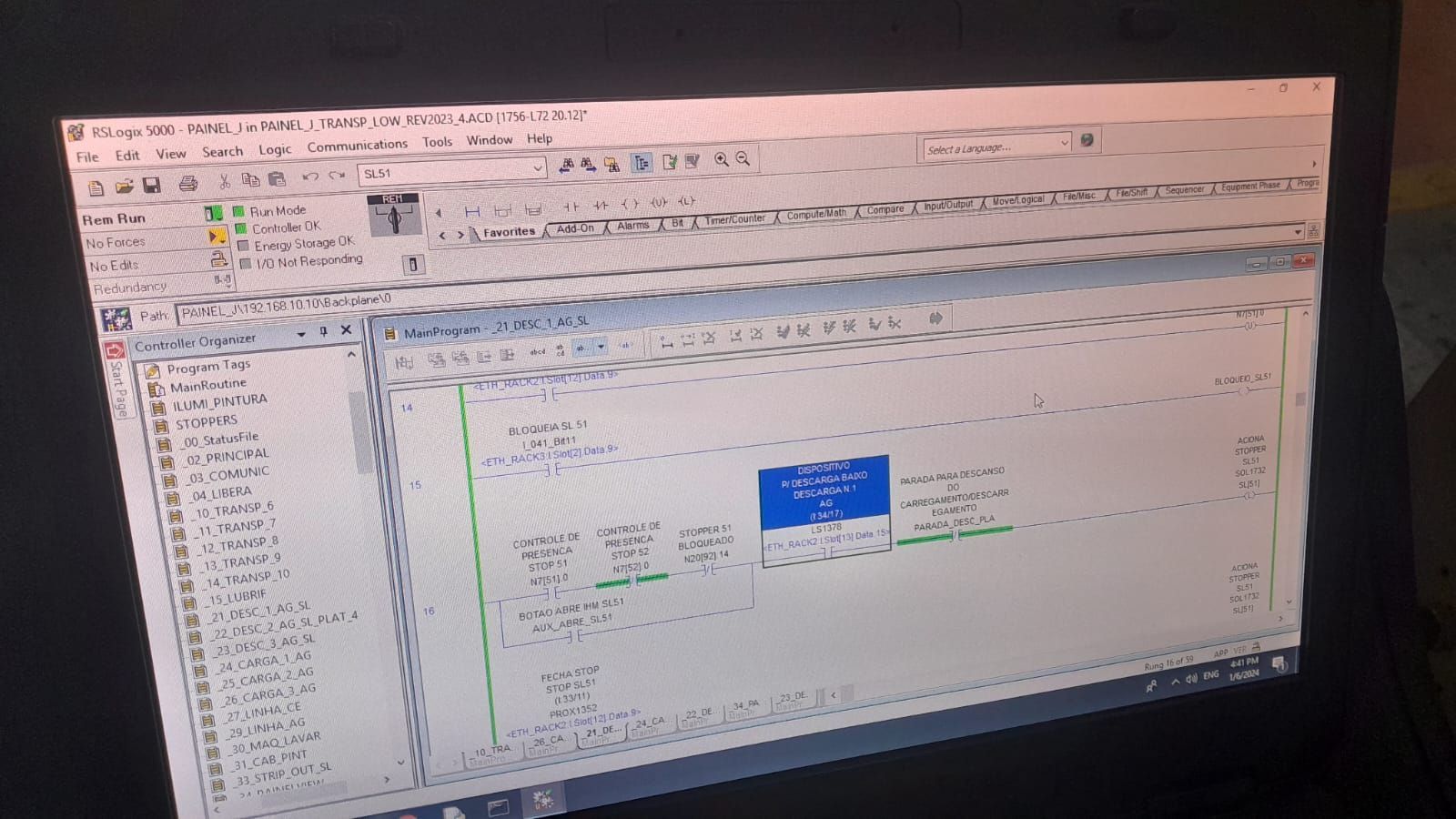
Task: Open the _22_DESC_2_AG_SL_PLAT_4 routine
Action: coord(283,624)
